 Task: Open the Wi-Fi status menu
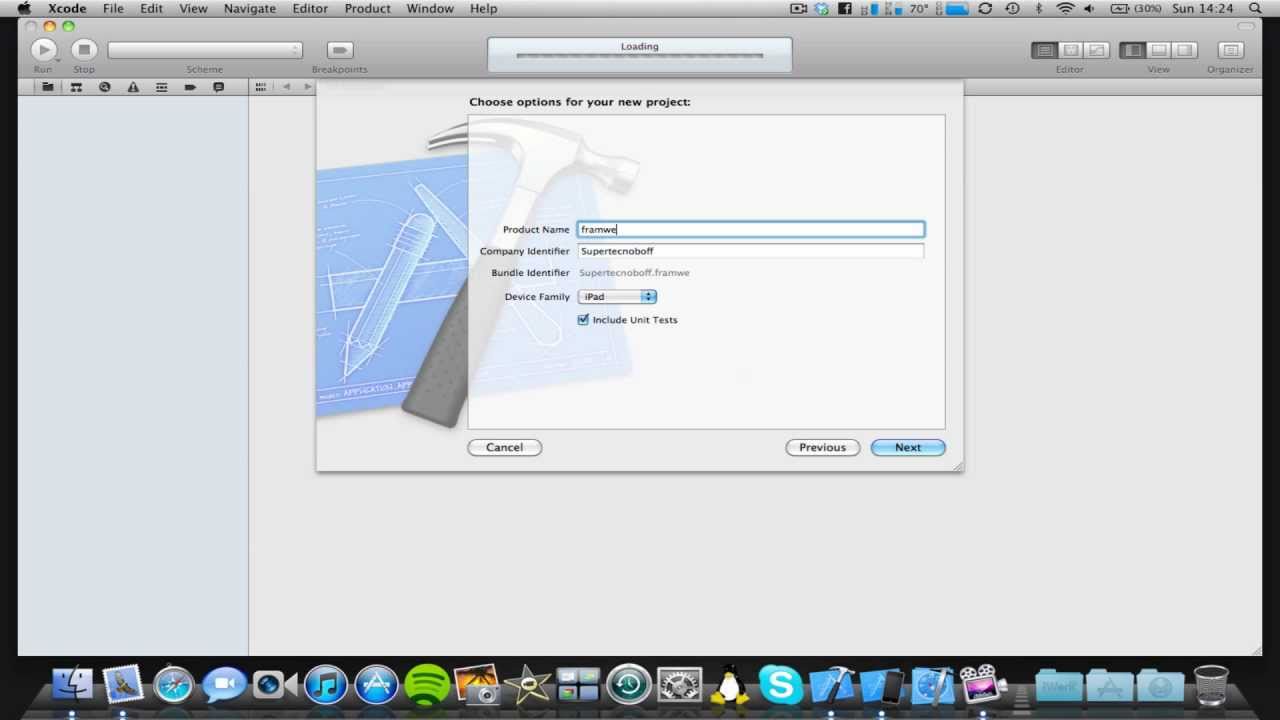1065,8
